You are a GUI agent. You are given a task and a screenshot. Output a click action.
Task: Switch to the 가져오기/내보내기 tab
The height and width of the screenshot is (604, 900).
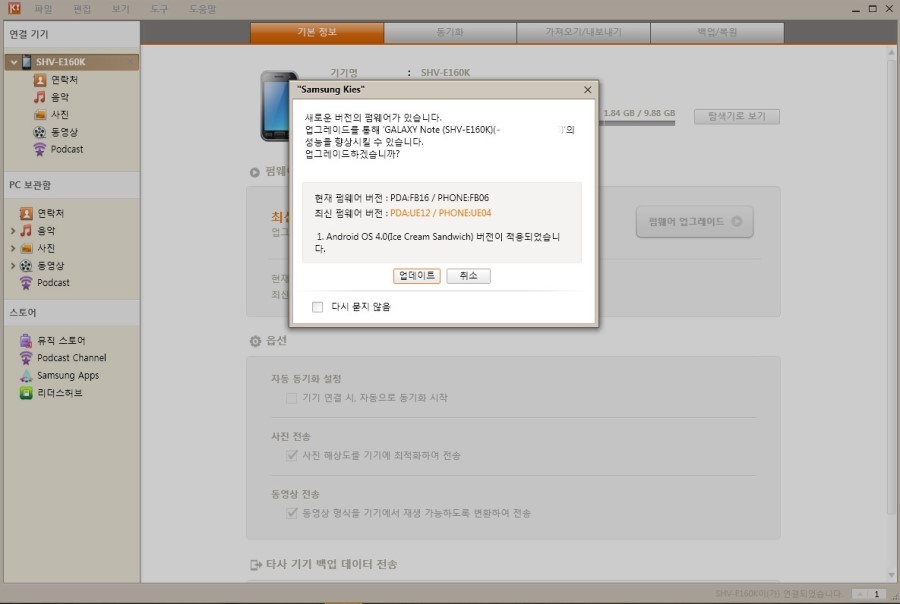[583, 33]
